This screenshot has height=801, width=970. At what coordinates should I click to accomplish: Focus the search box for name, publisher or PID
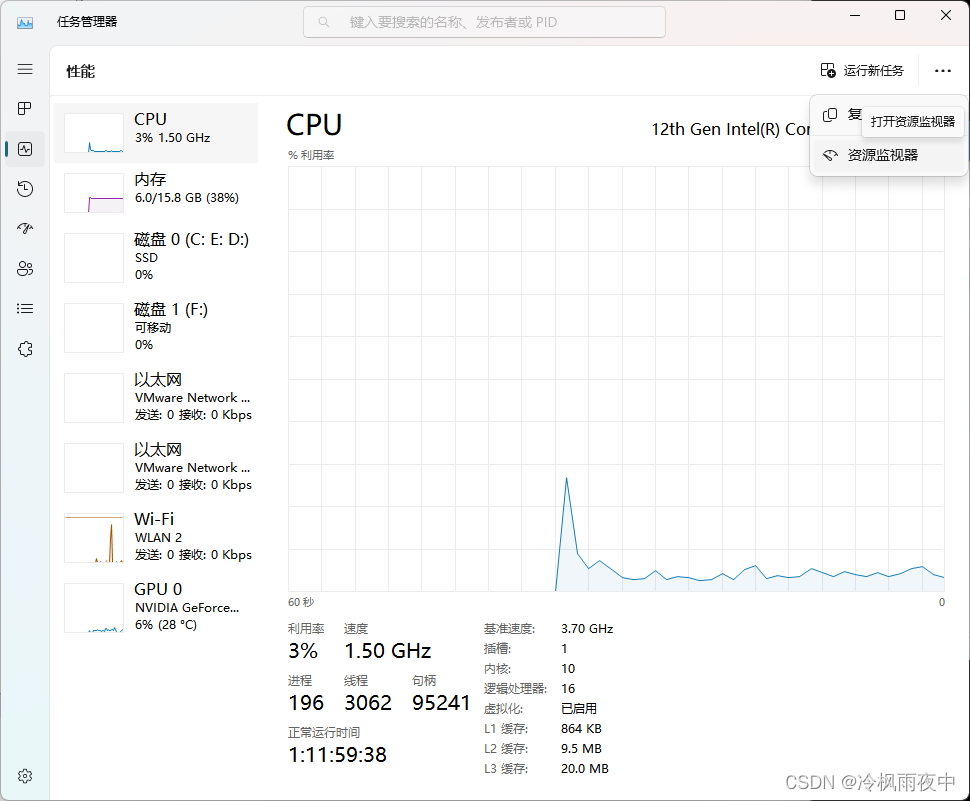(x=484, y=22)
